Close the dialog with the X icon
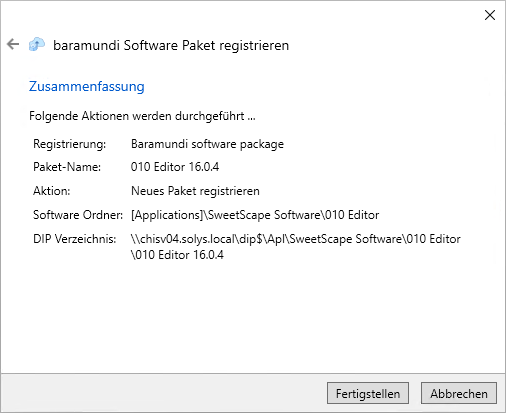 (490, 15)
